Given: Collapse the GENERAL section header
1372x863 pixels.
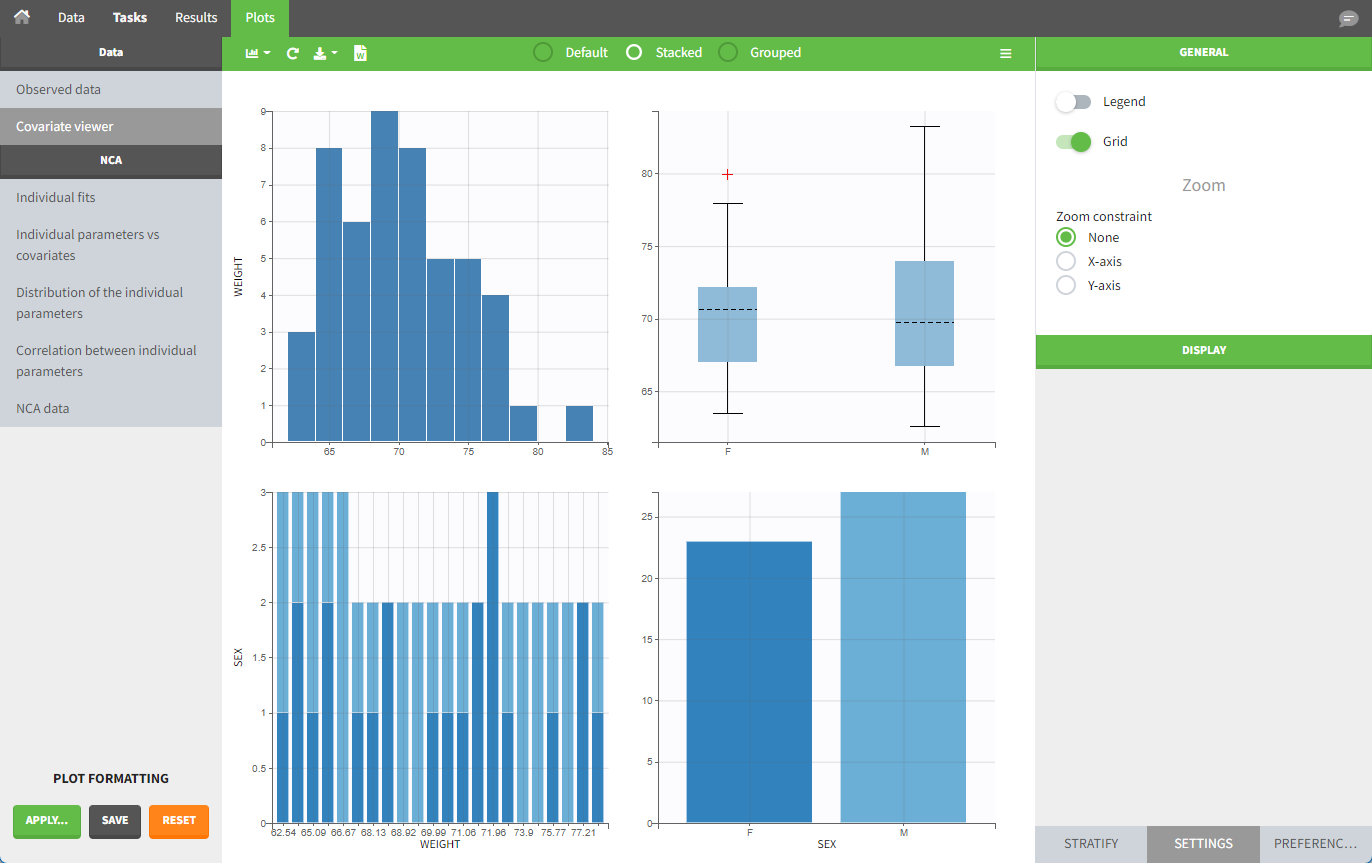Looking at the screenshot, I should 1203,52.
